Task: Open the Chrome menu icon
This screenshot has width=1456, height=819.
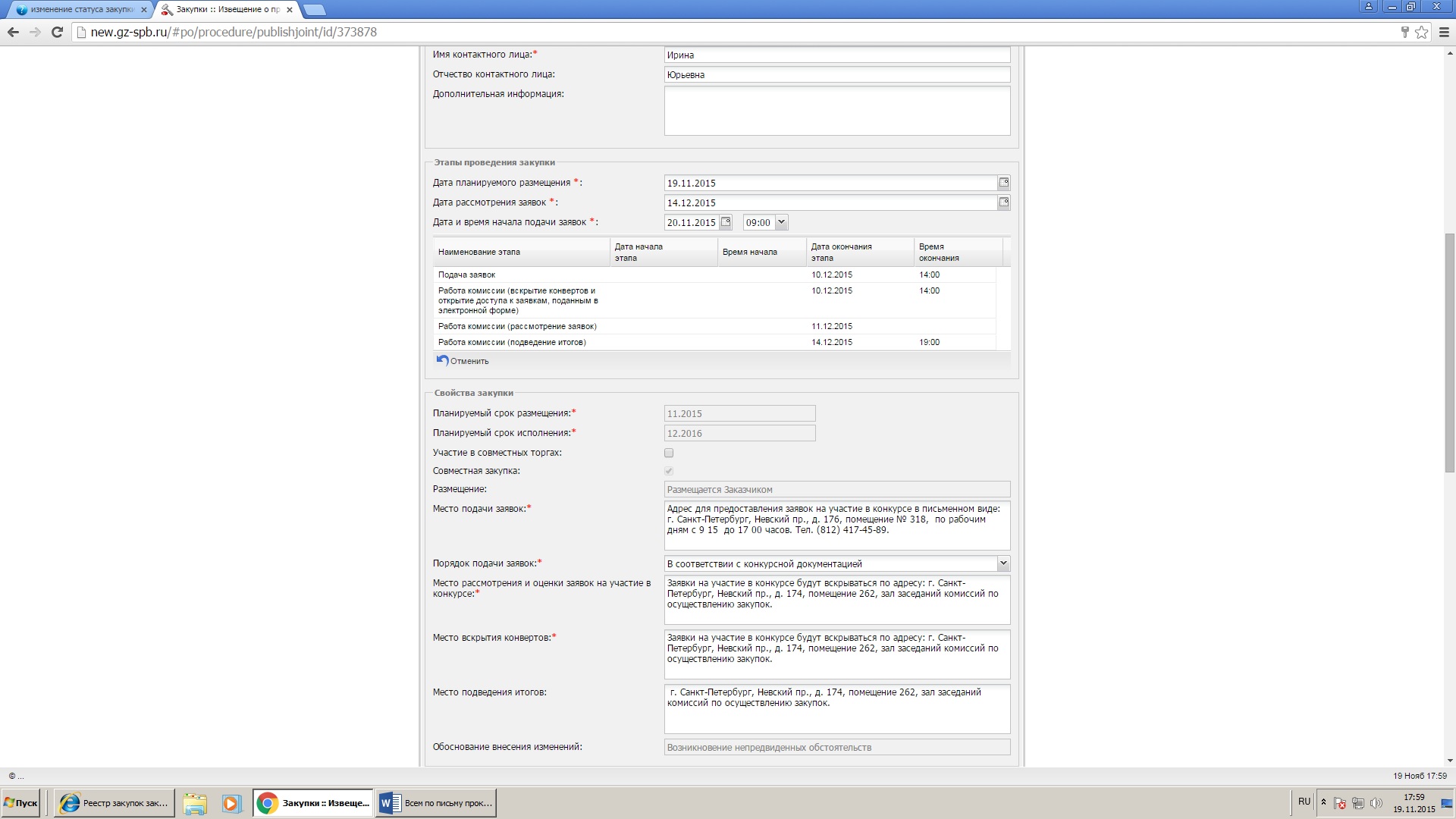Action: point(1444,32)
